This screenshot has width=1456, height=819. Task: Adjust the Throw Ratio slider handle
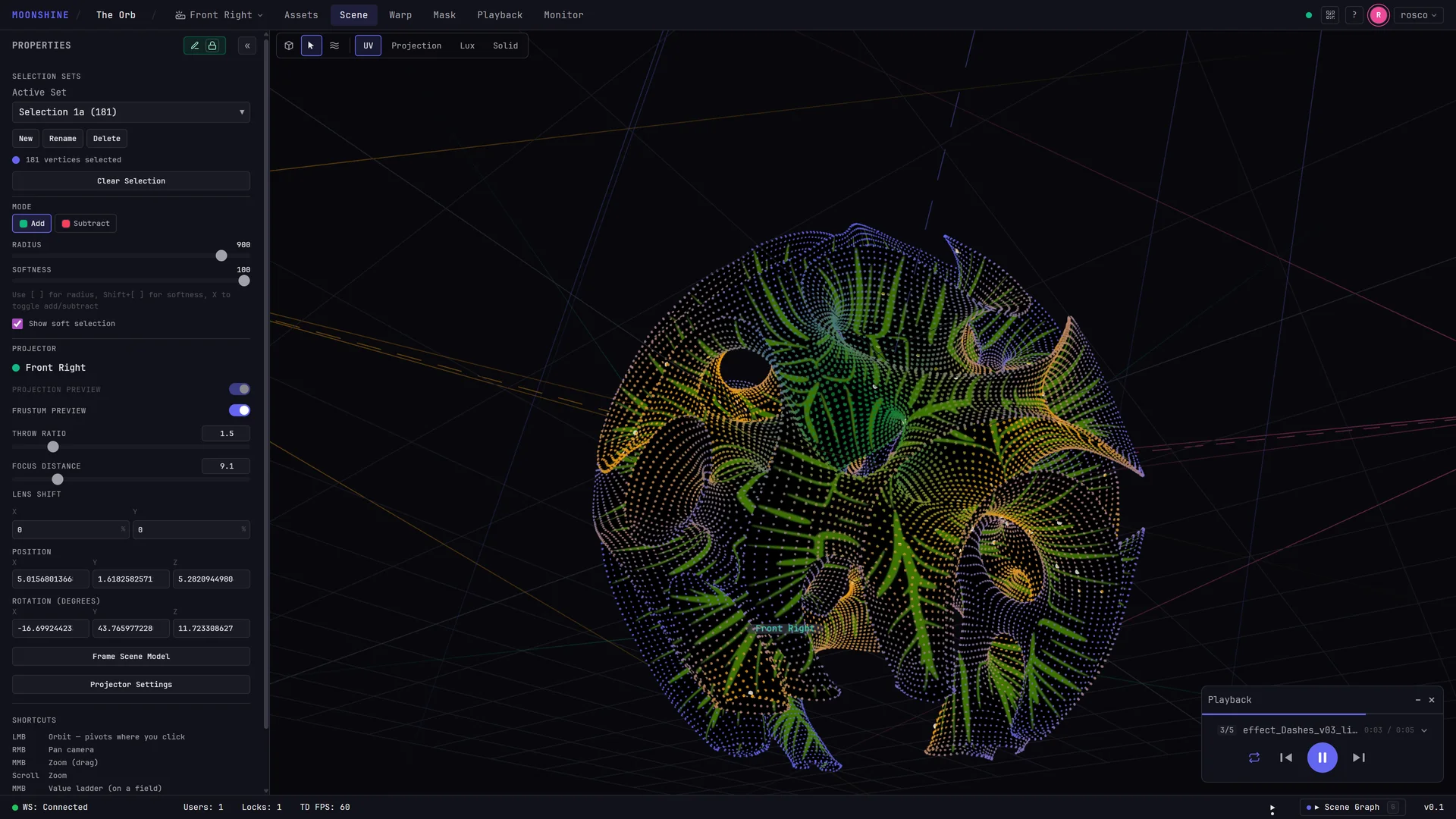53,447
